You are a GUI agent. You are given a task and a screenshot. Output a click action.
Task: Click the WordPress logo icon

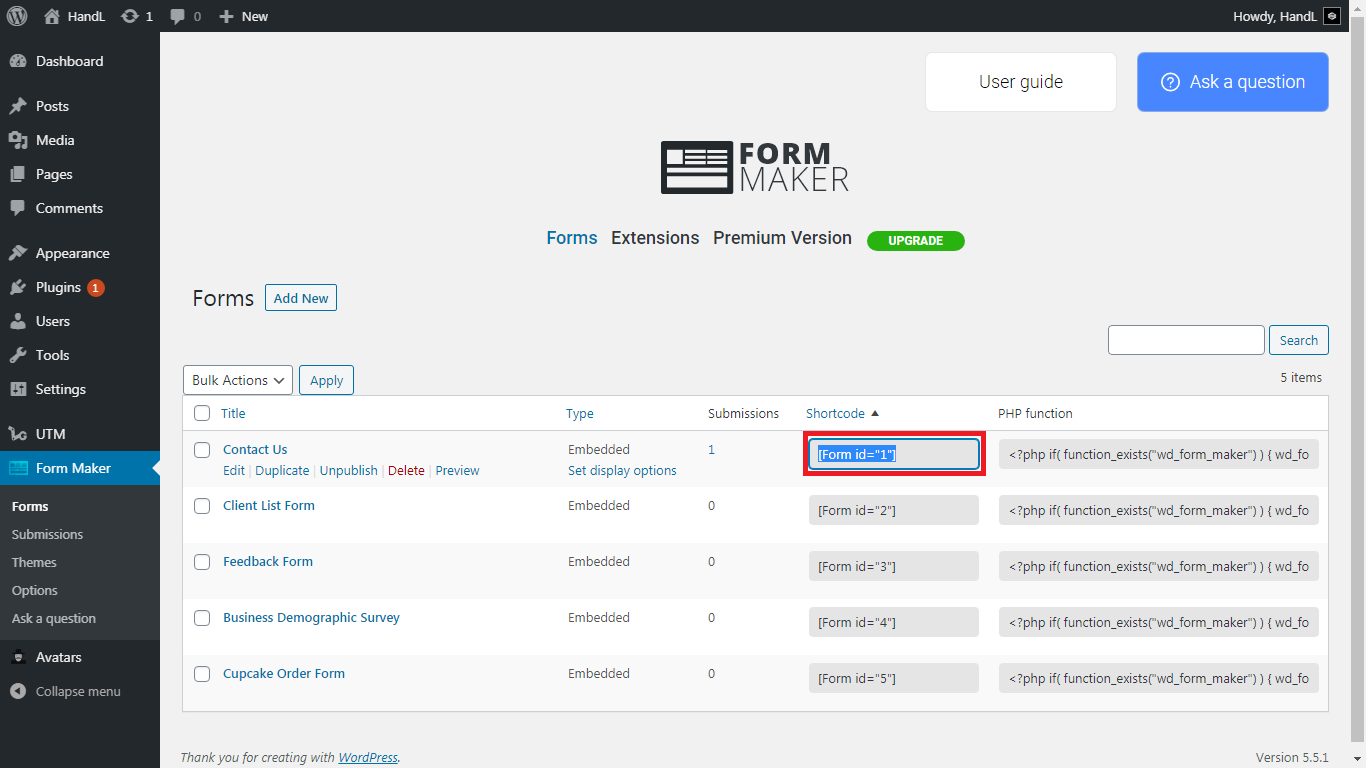point(17,16)
